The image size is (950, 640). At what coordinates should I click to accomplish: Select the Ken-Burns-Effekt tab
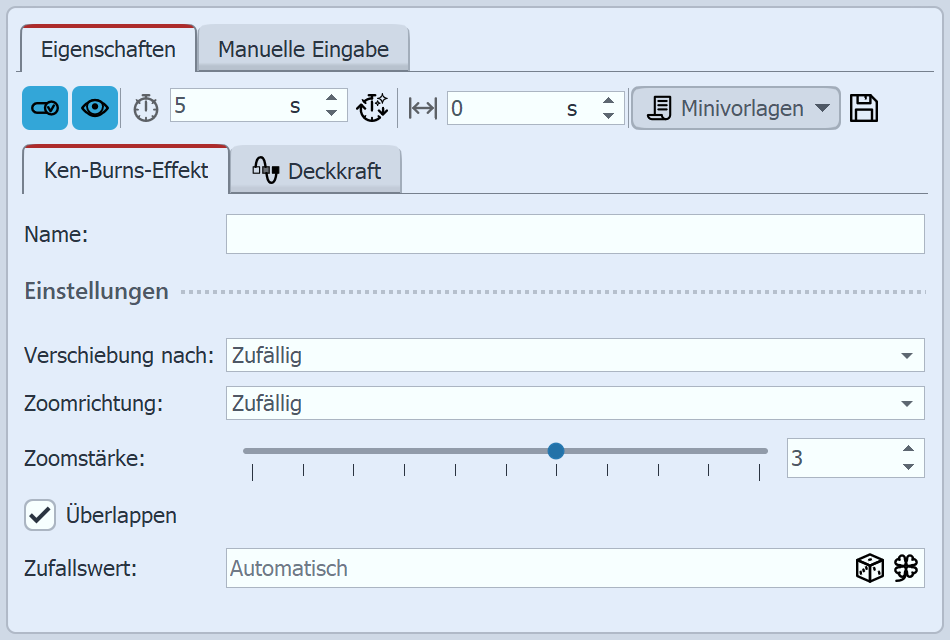pos(126,170)
